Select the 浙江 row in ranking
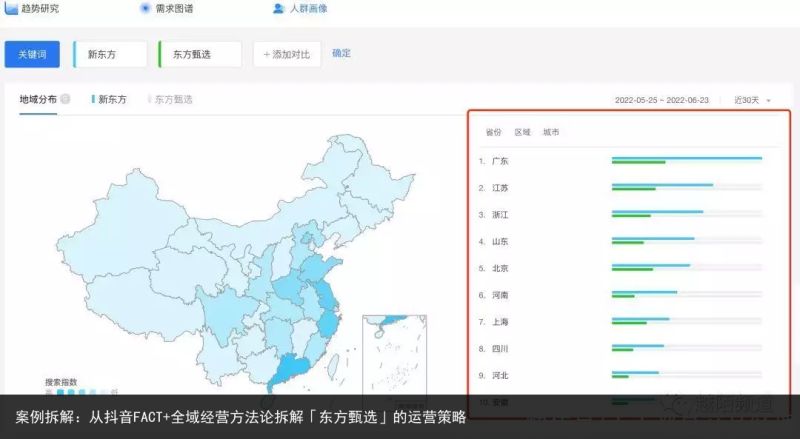800x439 pixels. click(620, 214)
